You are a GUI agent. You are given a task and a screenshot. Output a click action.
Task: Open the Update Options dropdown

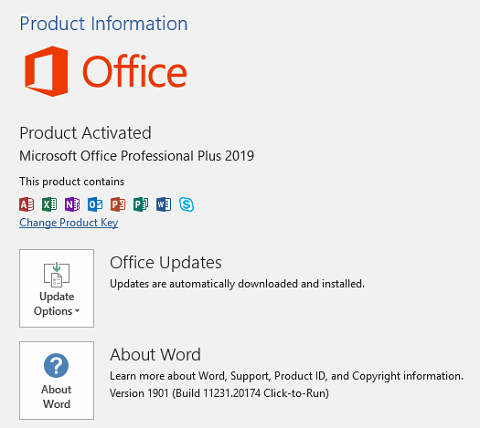click(56, 288)
